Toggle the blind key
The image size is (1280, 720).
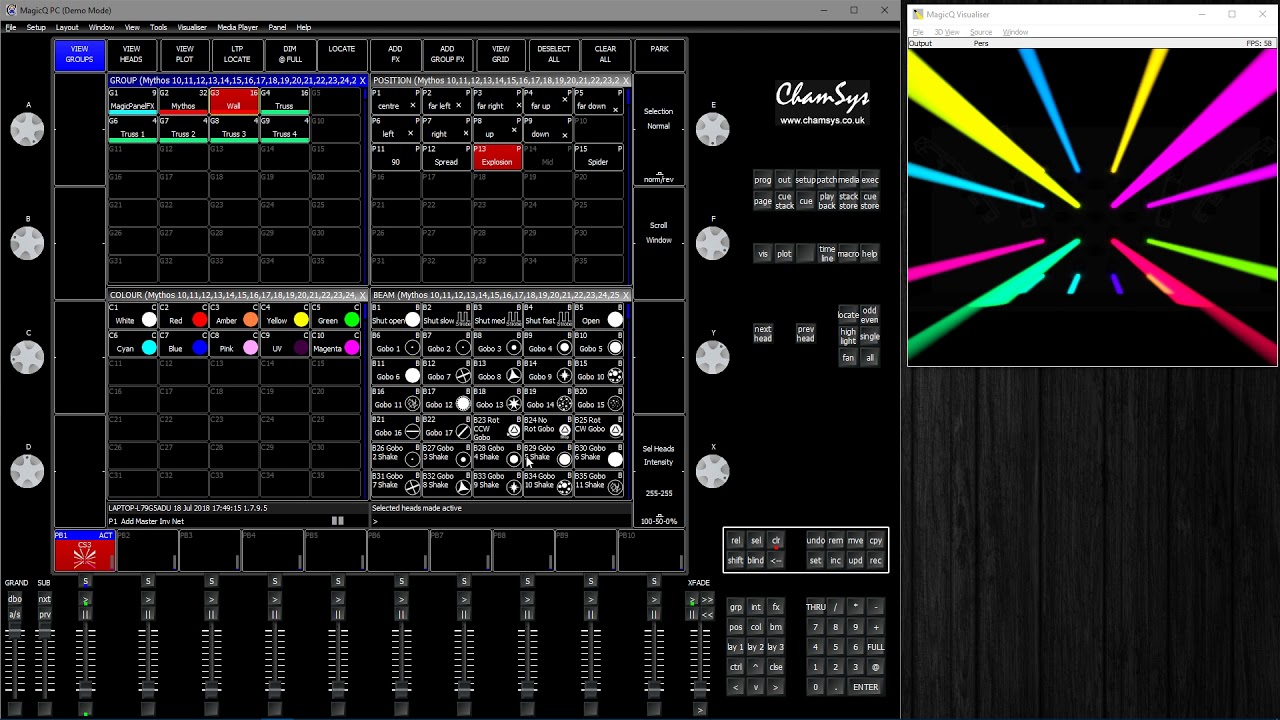pyautogui.click(x=756, y=561)
